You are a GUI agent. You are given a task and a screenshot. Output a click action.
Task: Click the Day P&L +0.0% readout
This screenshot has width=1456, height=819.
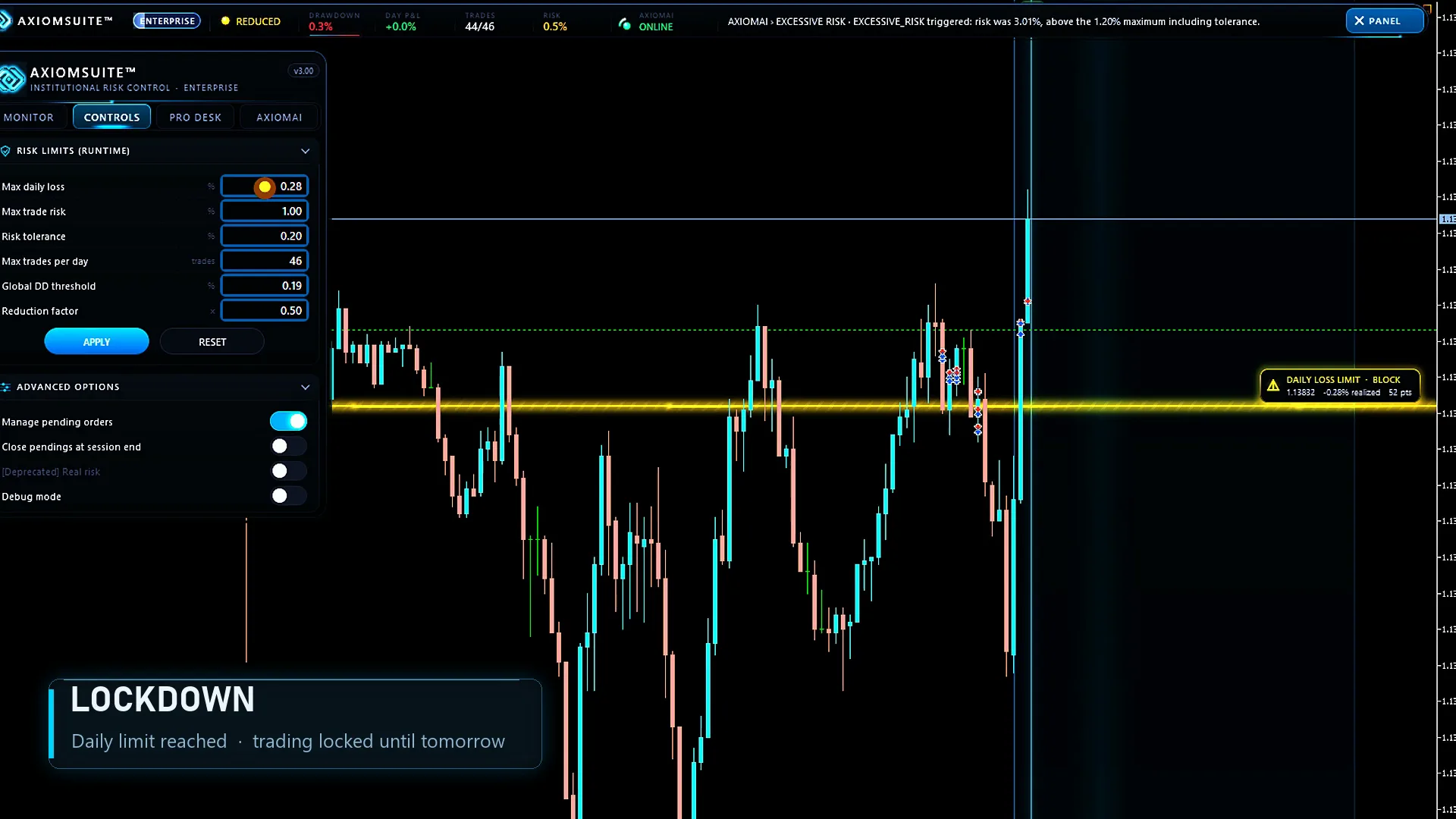[402, 22]
